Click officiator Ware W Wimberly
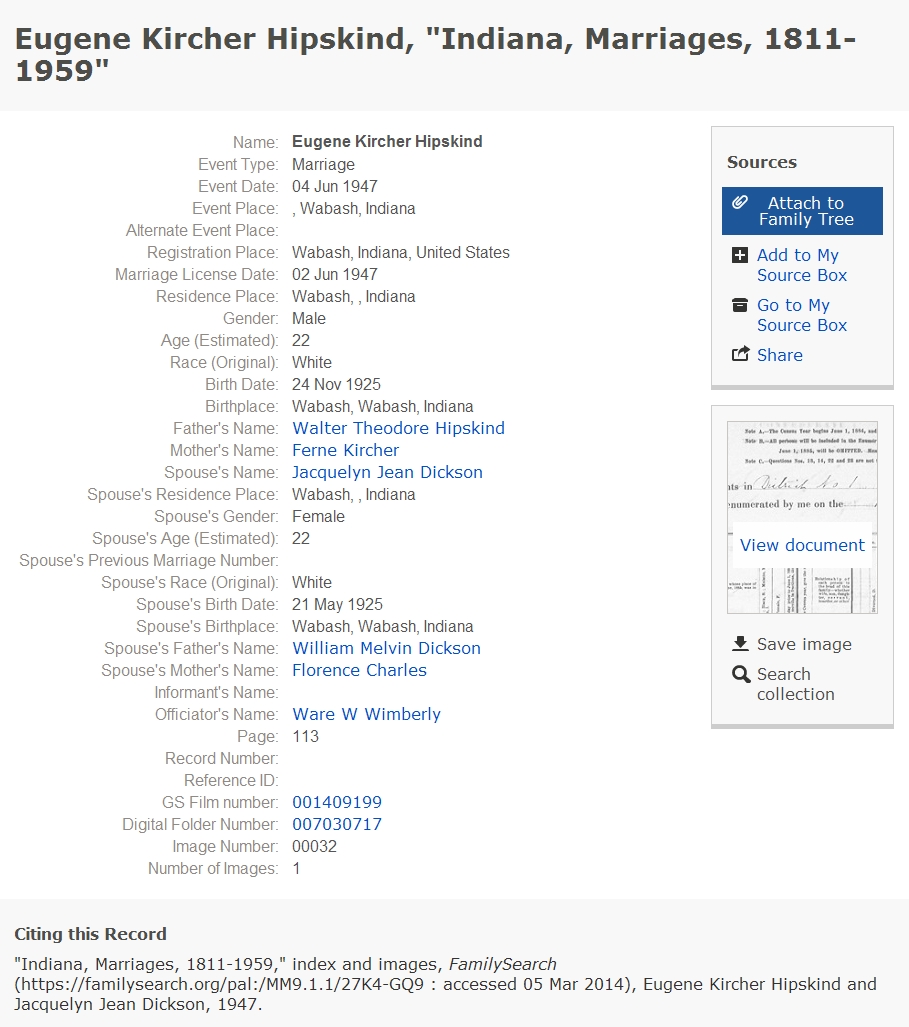The height and width of the screenshot is (1027, 909). 366,715
